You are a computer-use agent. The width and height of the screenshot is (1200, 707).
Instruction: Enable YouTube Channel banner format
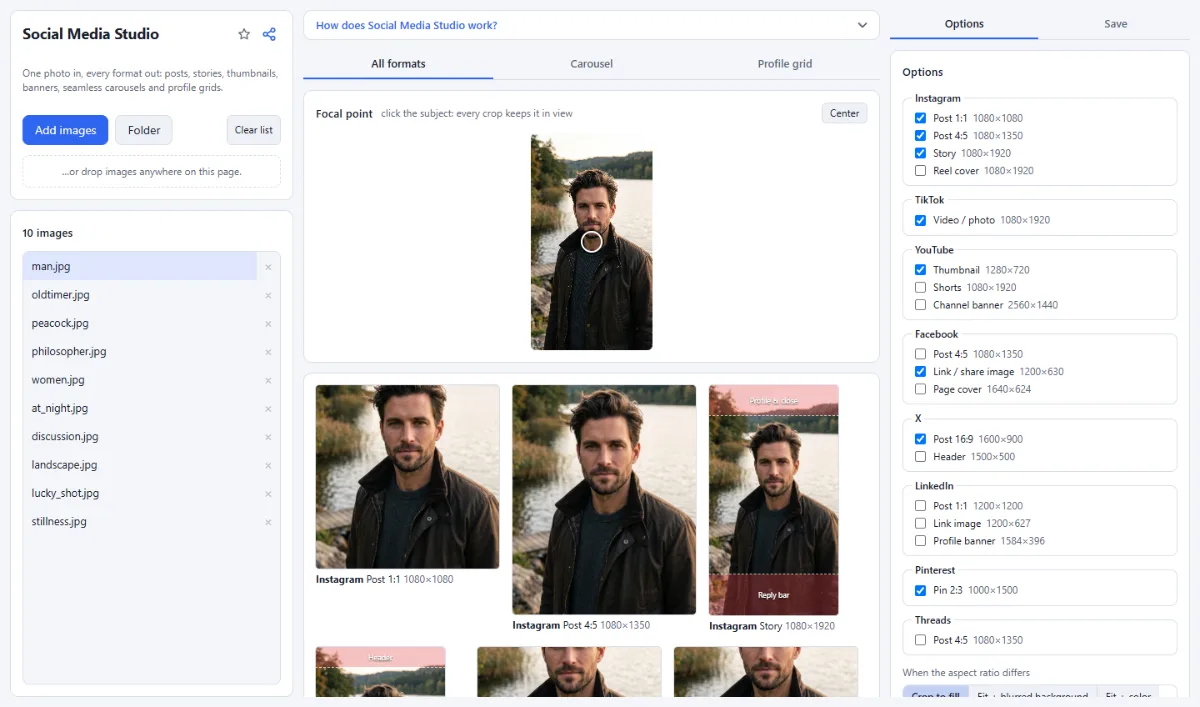[x=920, y=305]
